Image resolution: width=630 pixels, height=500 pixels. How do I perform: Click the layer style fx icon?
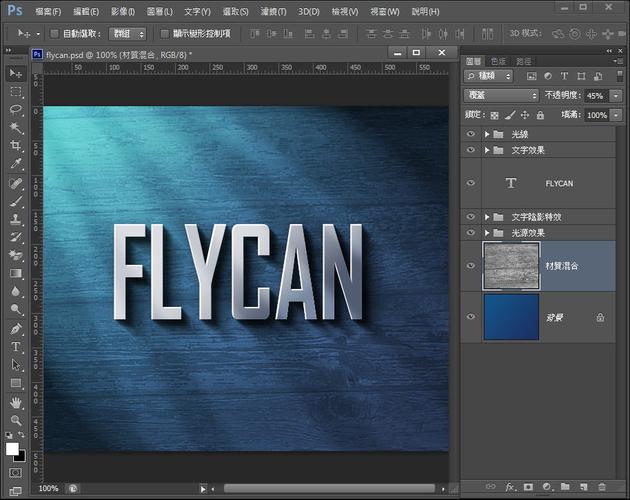(510, 487)
